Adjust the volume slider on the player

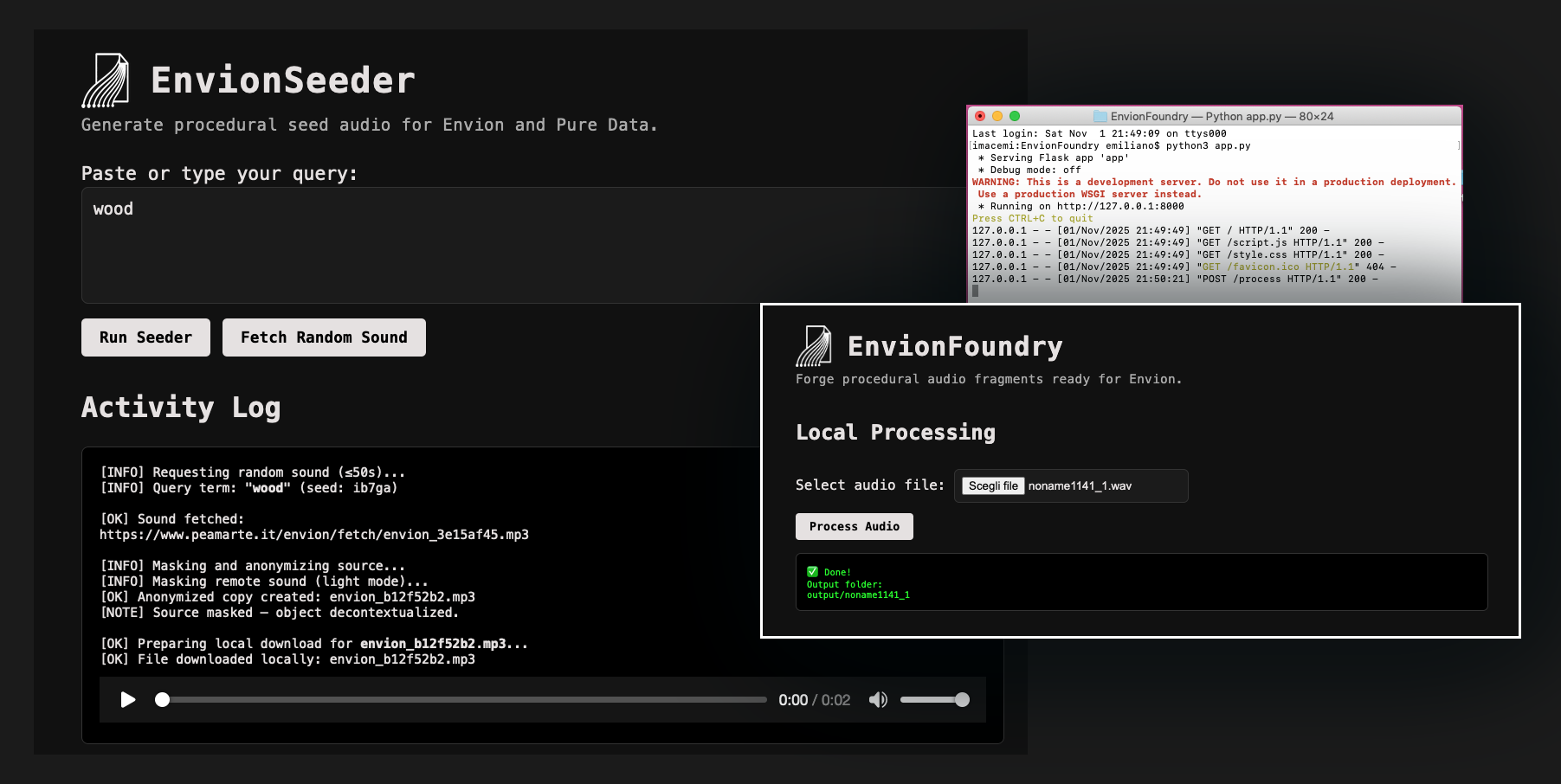[934, 699]
